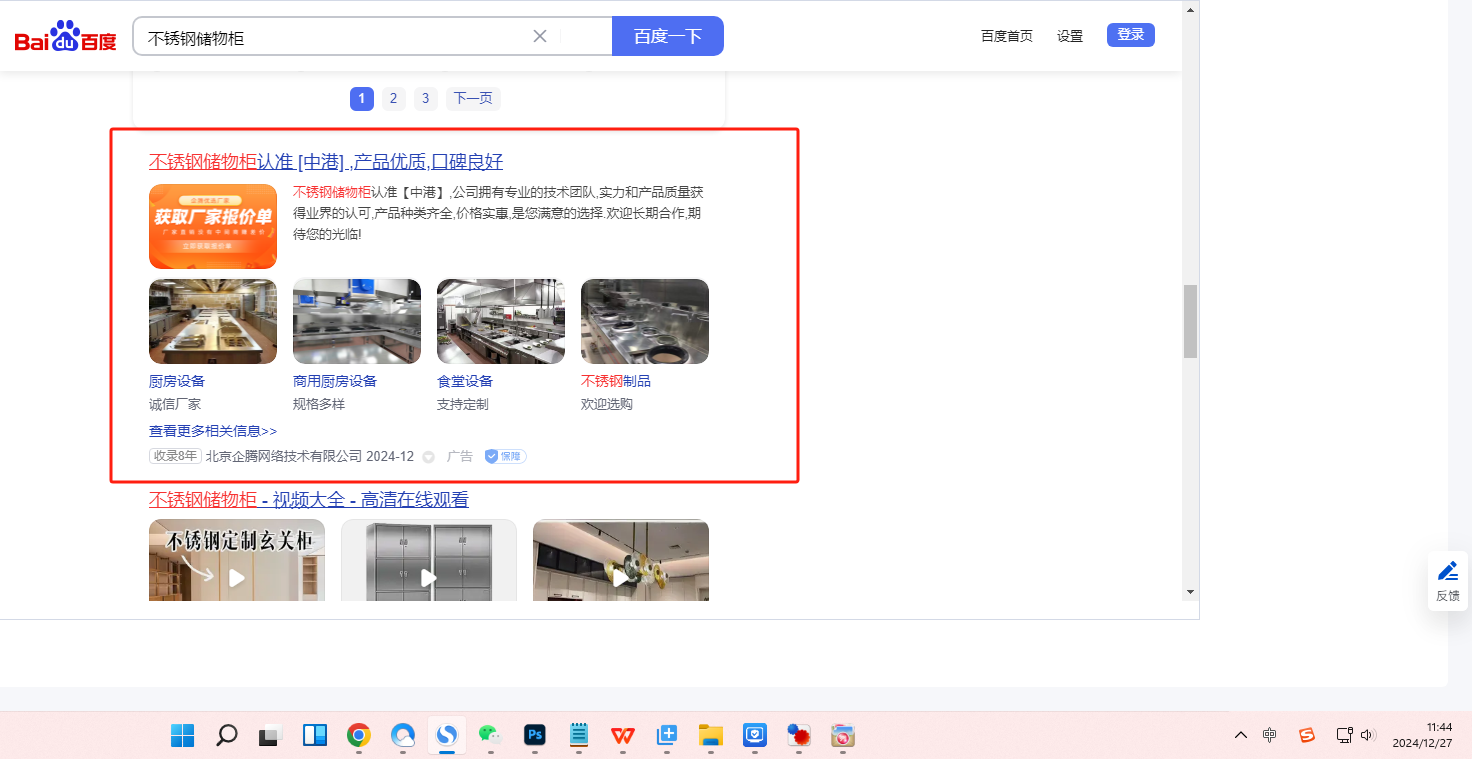Open the 食堂设备 thumbnail image

[x=501, y=321]
